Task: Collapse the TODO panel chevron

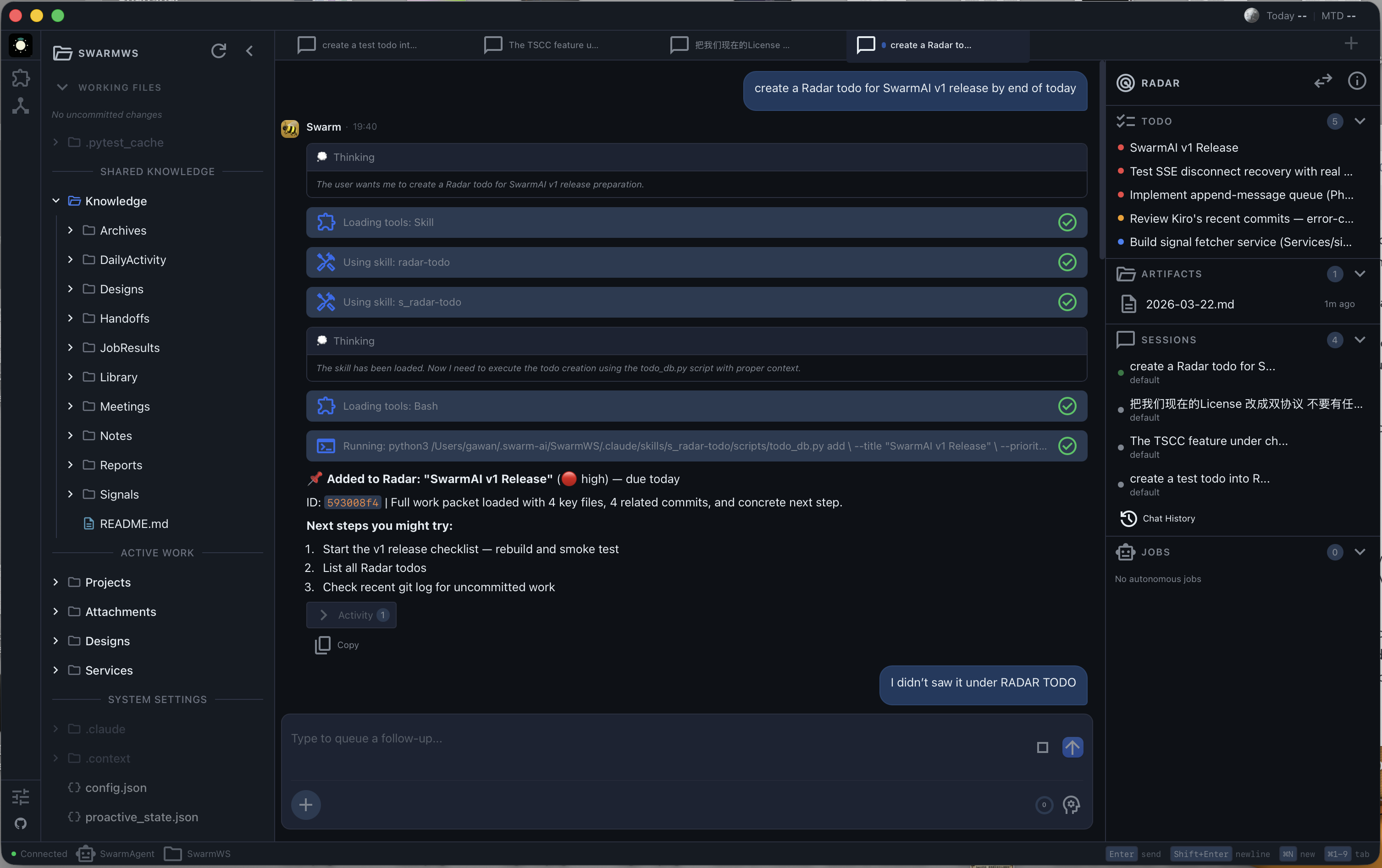Action: point(1361,121)
